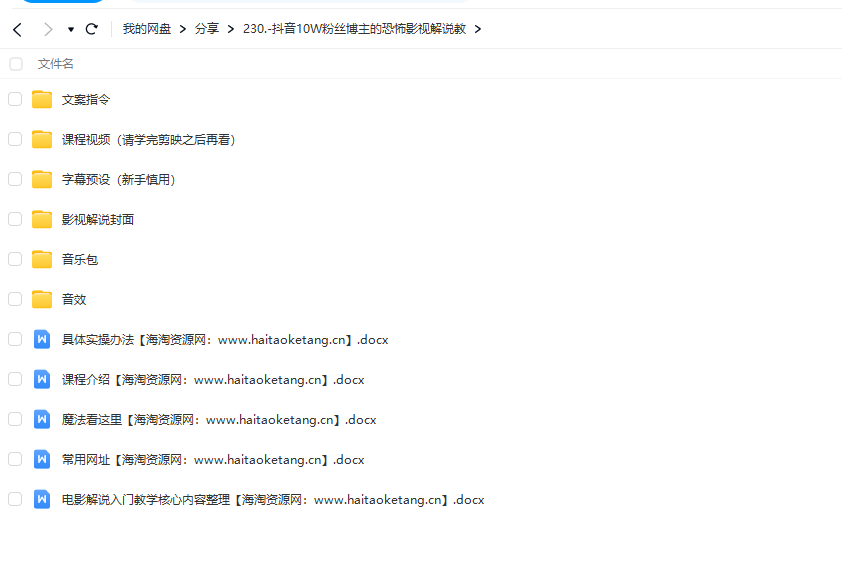
Task: Open the 音效 folder icon
Action: pos(41,299)
